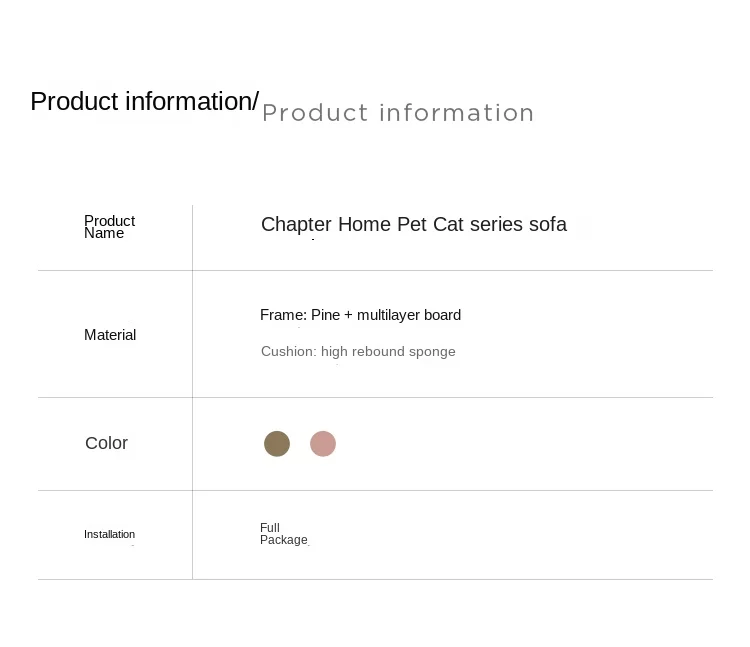The width and height of the screenshot is (750, 647).
Task: Click "Frame: Pine + multilayer board" line
Action: 360,315
